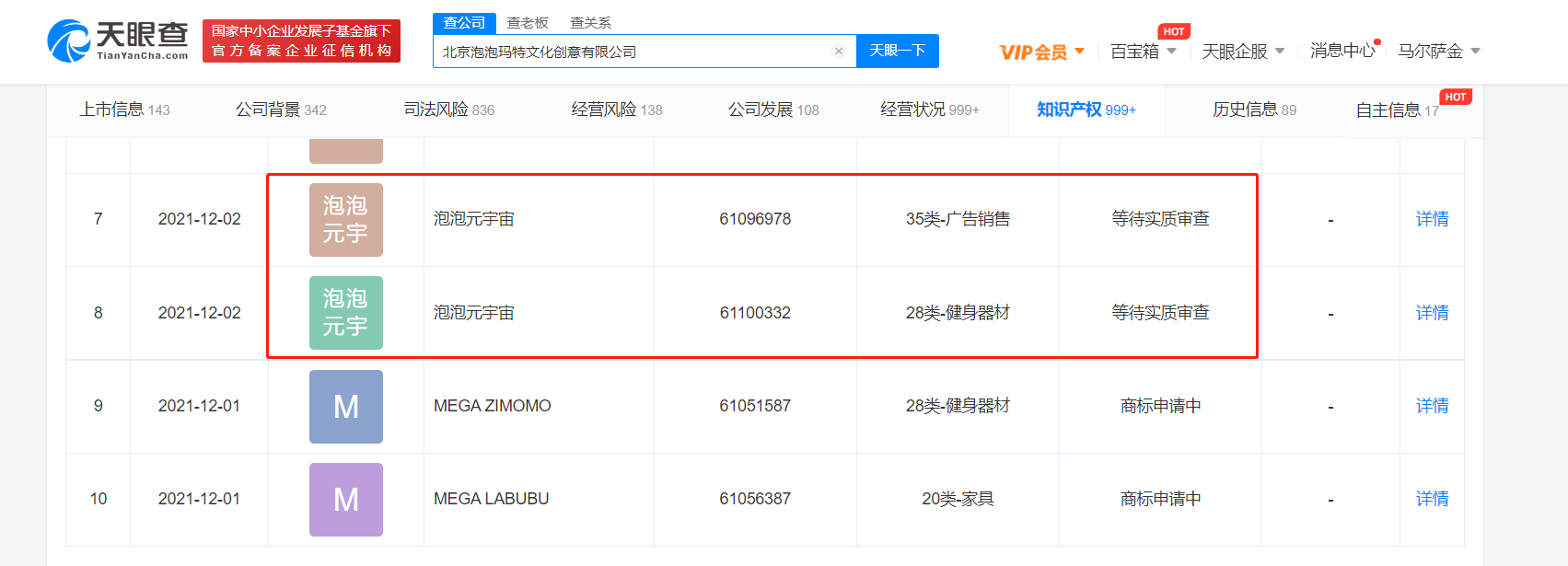Screen dimensions: 1568x566
Task: Select the 知识产权 999+ tab
Action: point(1086,110)
